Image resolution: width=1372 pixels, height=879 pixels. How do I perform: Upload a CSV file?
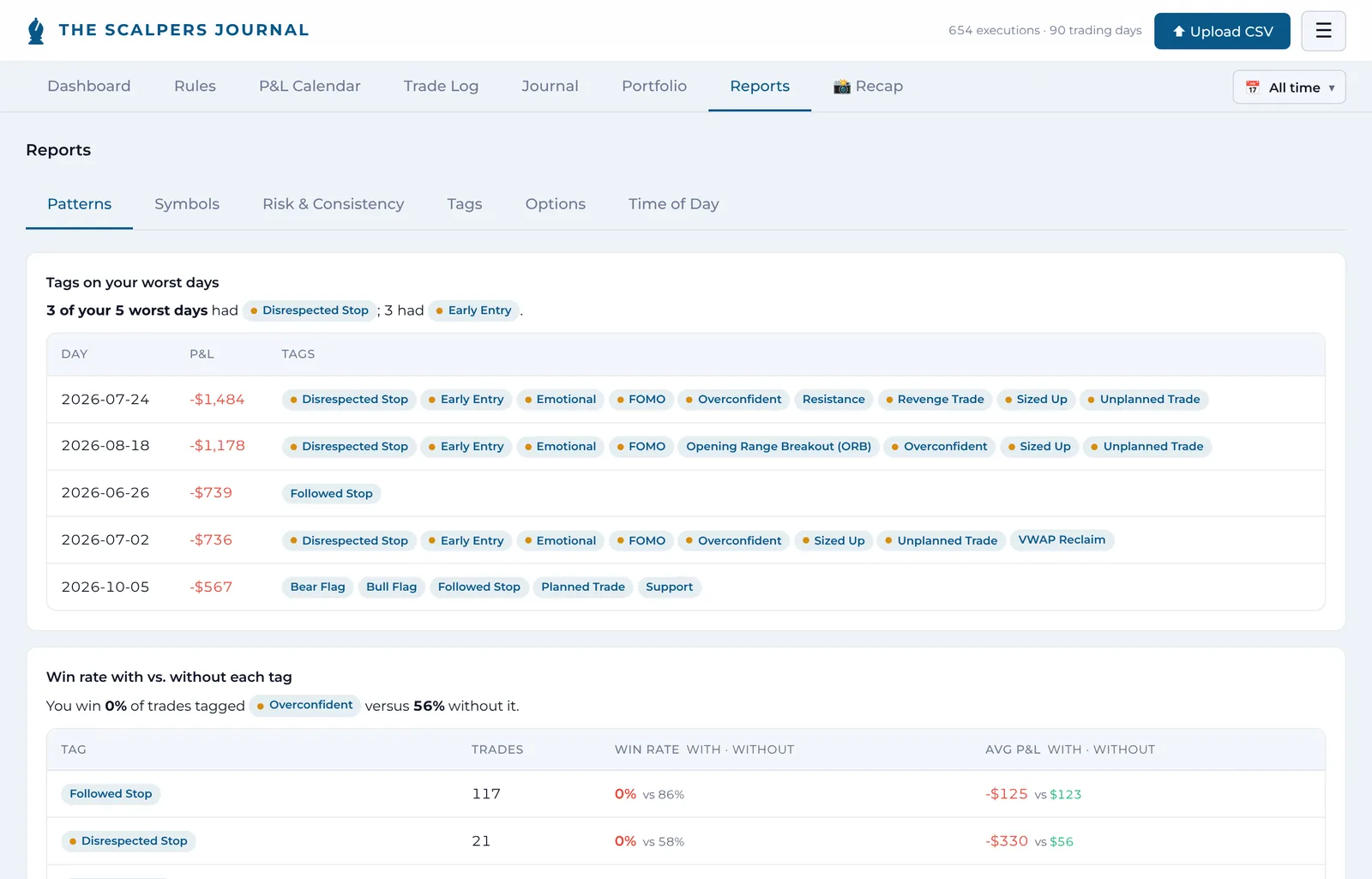coord(1222,31)
